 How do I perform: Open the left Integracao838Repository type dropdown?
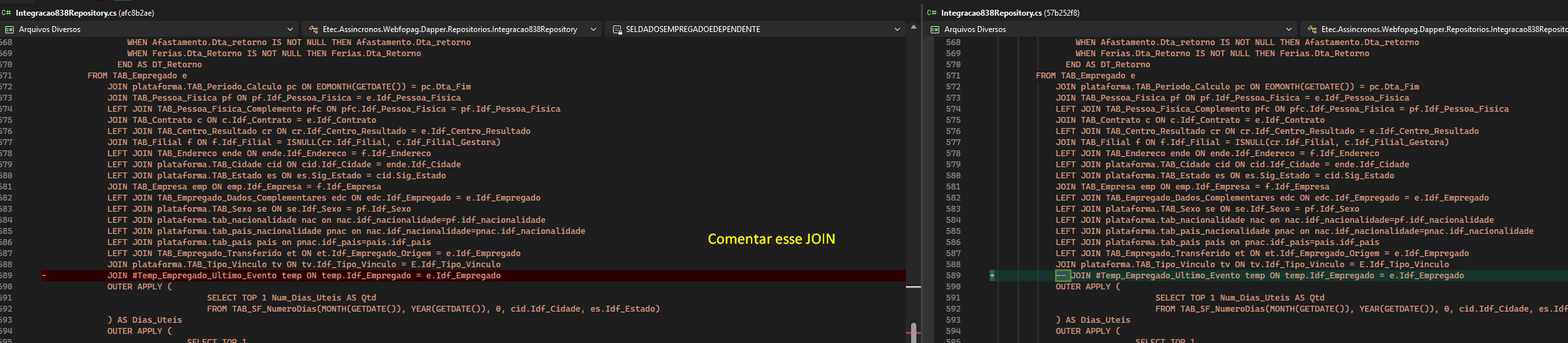[x=593, y=29]
